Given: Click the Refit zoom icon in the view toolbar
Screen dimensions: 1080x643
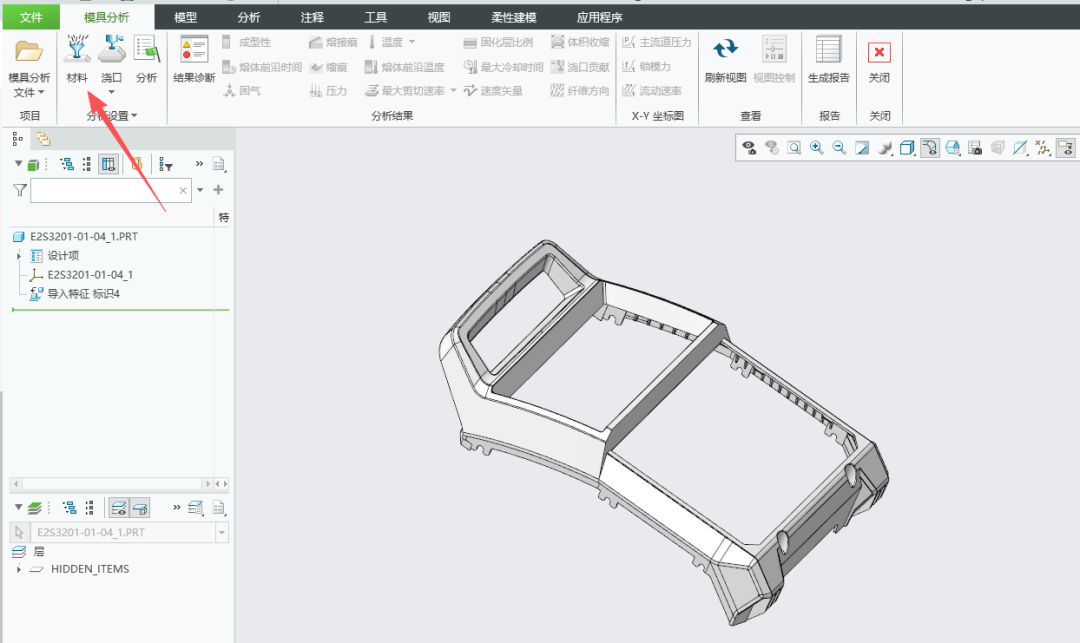Looking at the screenshot, I should point(794,147).
